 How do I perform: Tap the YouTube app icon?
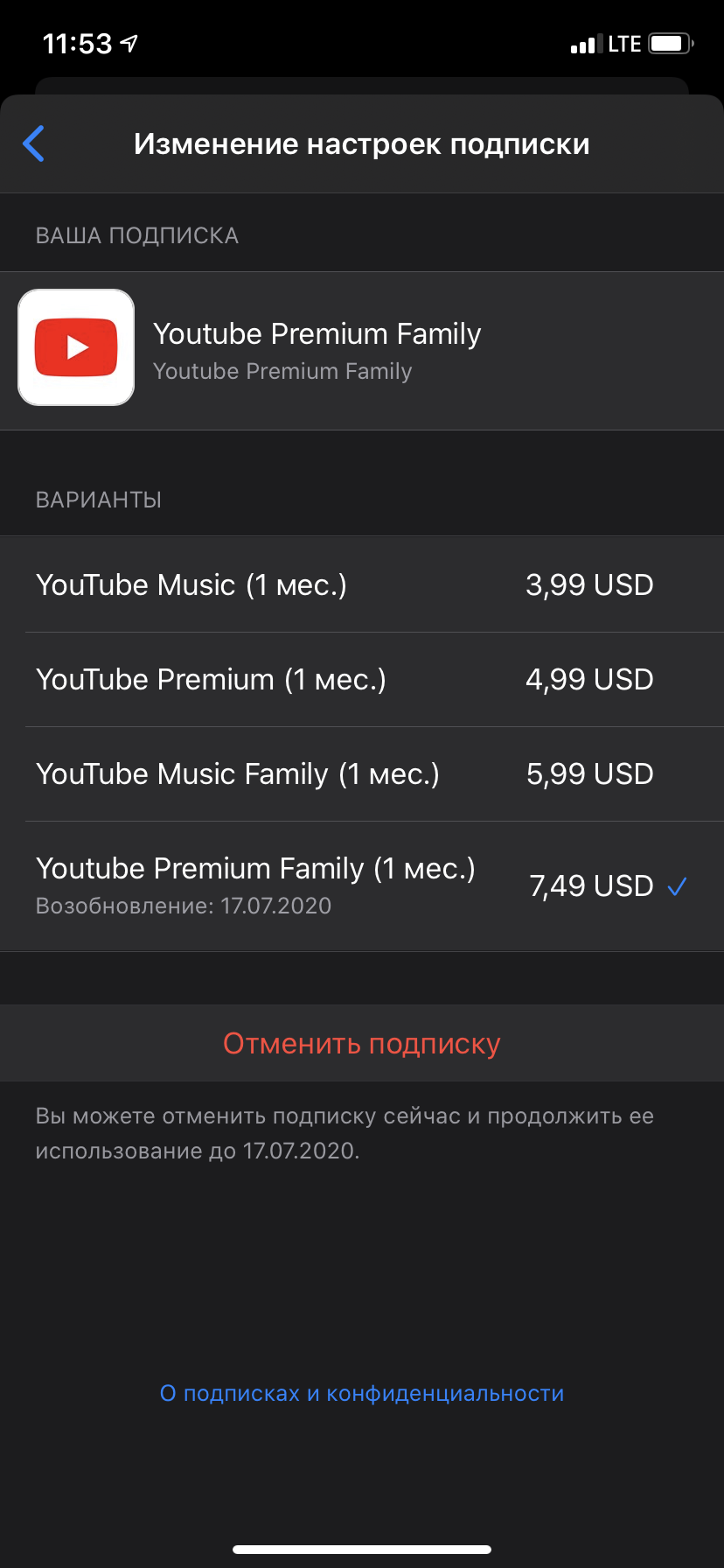pyautogui.click(x=76, y=347)
